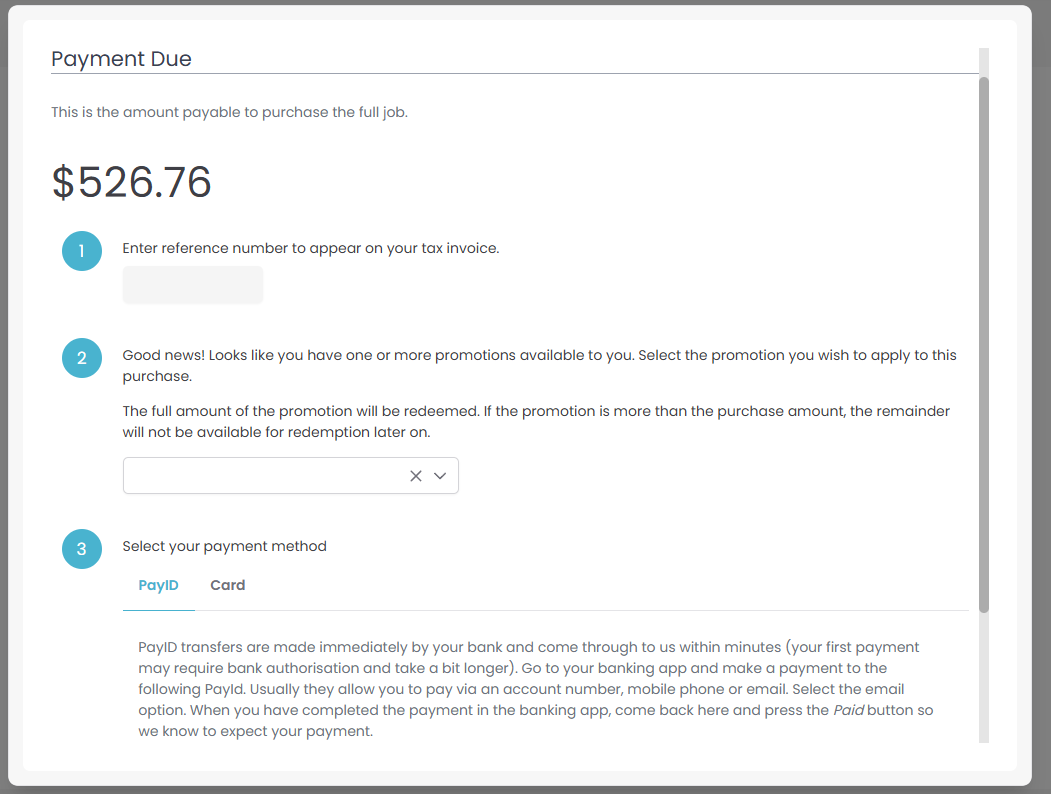Click the step 2 circle badge
The height and width of the screenshot is (794, 1051).
click(x=82, y=357)
